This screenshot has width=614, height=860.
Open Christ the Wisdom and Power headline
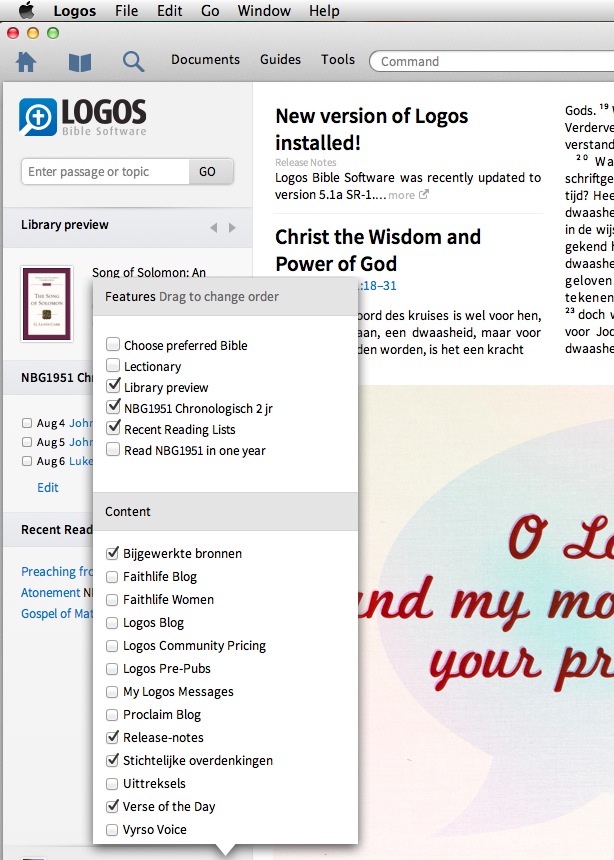click(378, 250)
